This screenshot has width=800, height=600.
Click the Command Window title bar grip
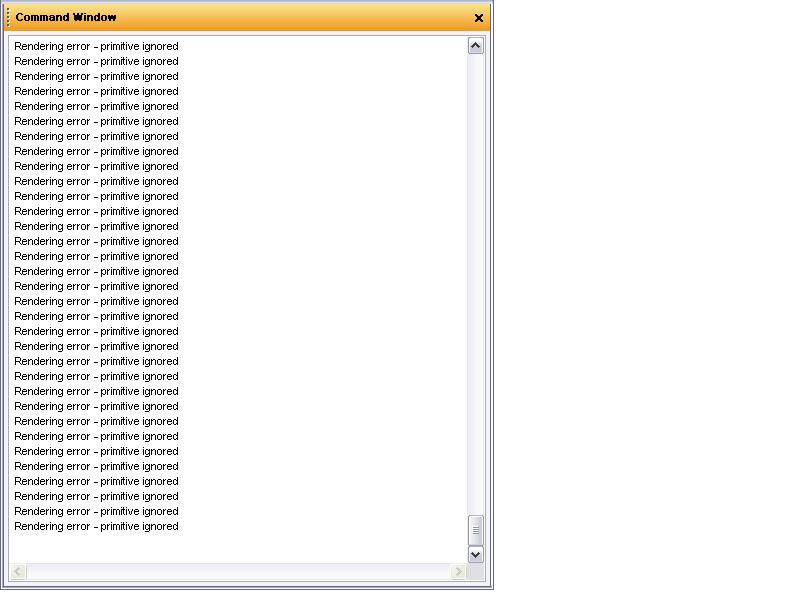8,17
